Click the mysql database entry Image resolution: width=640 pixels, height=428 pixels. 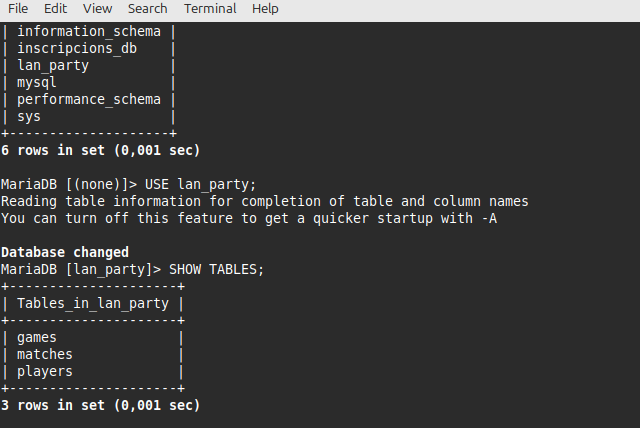coord(37,82)
